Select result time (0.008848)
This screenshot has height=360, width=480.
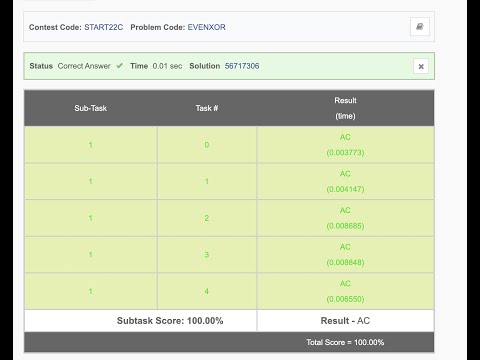tap(345, 262)
